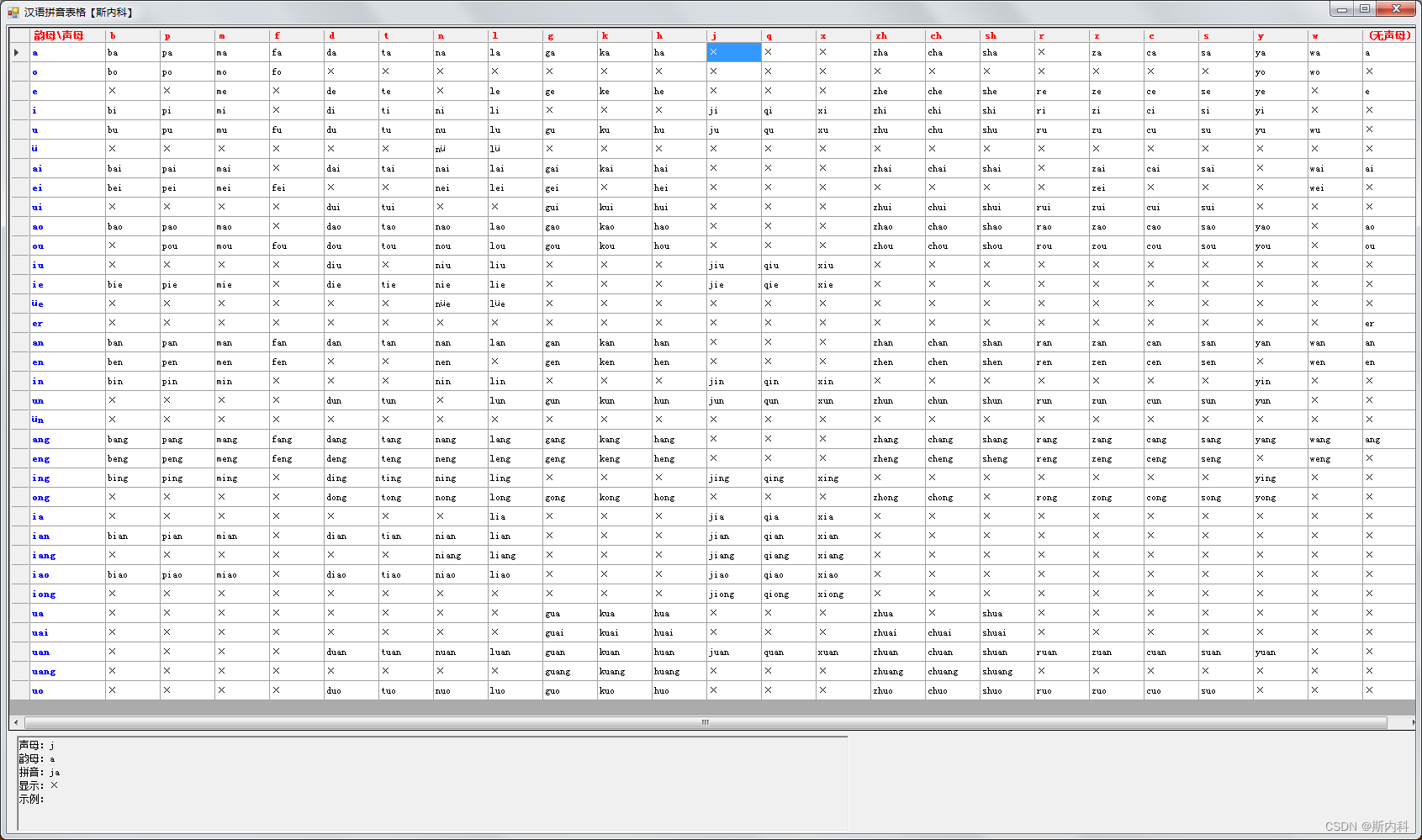The width and height of the screenshot is (1422, 840).
Task: Click the uo row header
Action: 67,690
